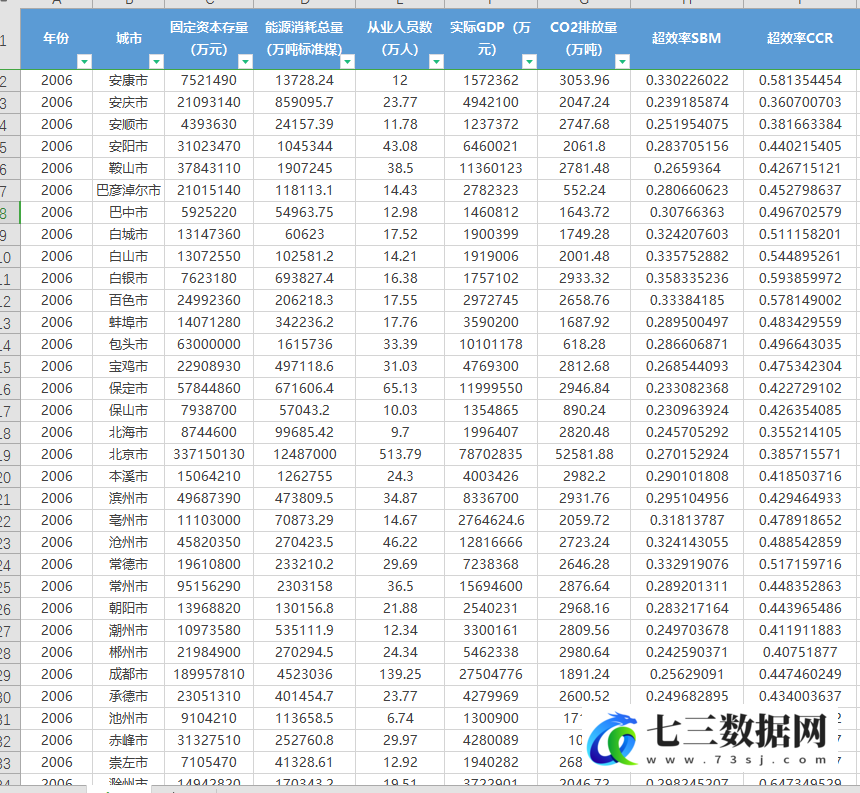The height and width of the screenshot is (793, 860).
Task: Open the 能源消耗总量 filter dropdown
Action: [x=347, y=61]
